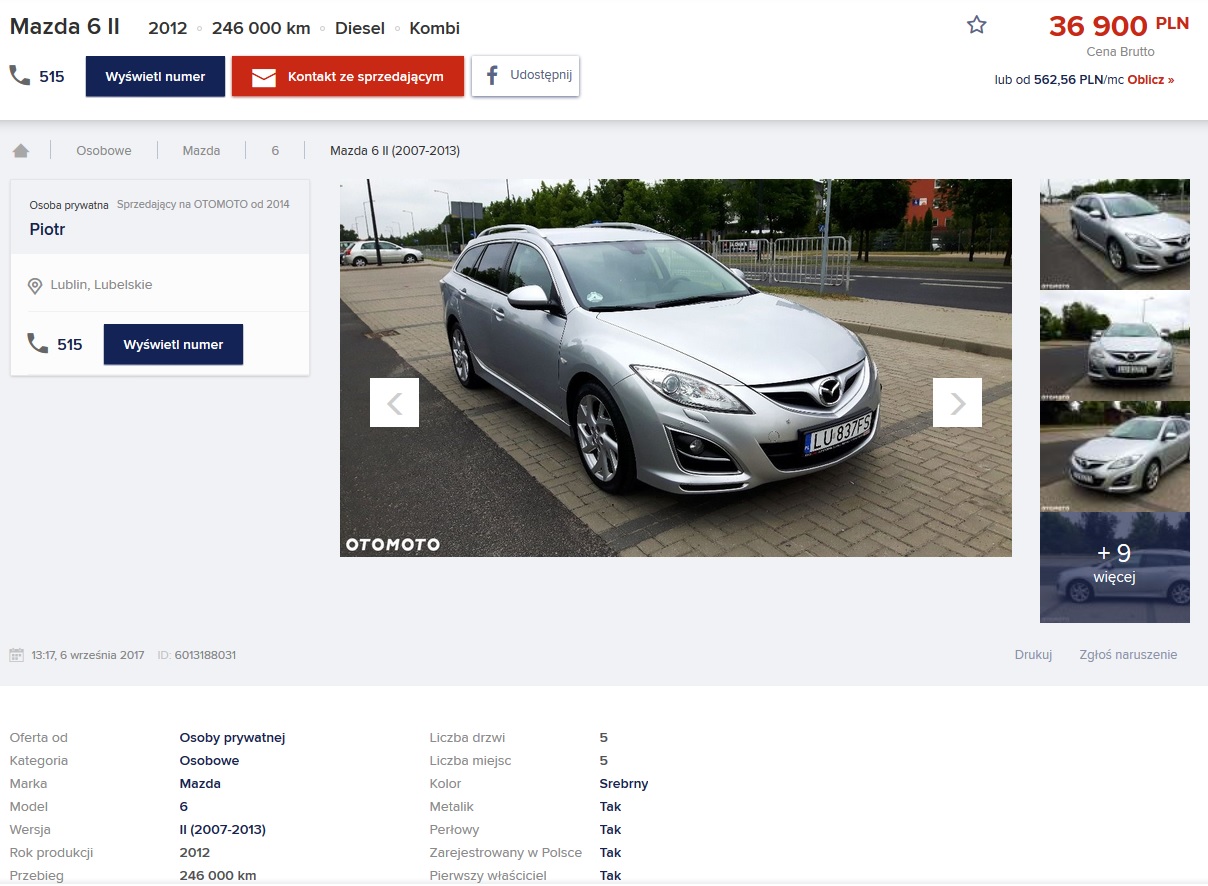Click the calendar icon by listing date
The width and height of the screenshot is (1208, 886).
[x=16, y=655]
